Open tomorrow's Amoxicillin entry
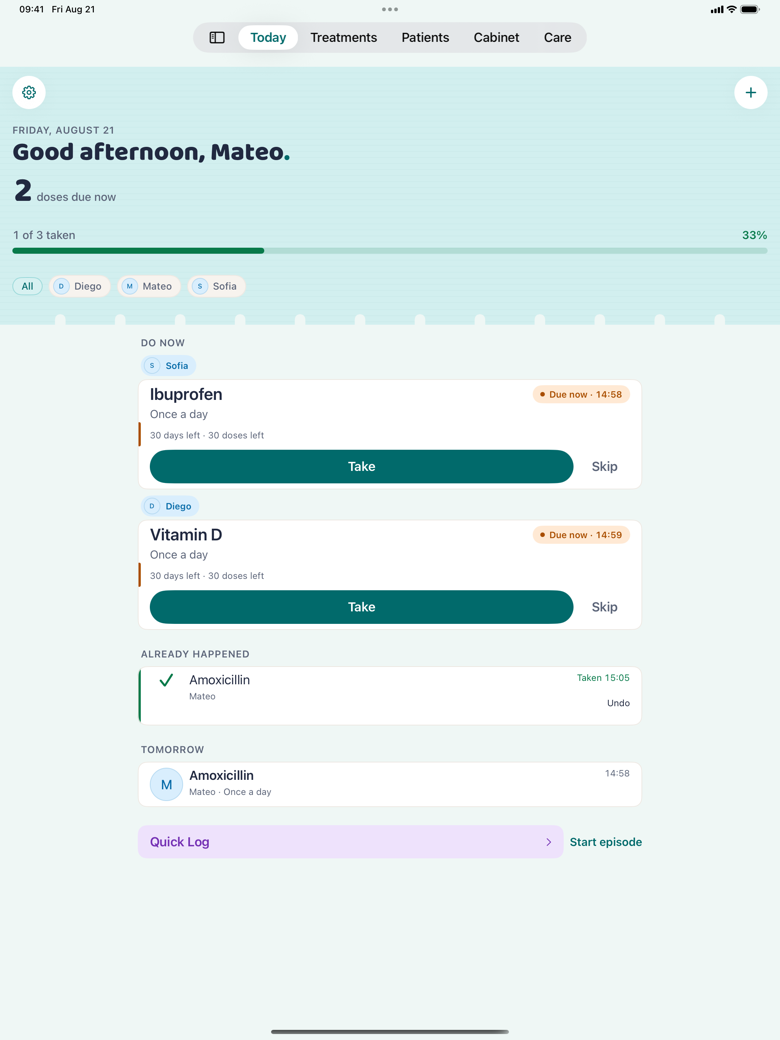The image size is (780, 1040). 390,785
